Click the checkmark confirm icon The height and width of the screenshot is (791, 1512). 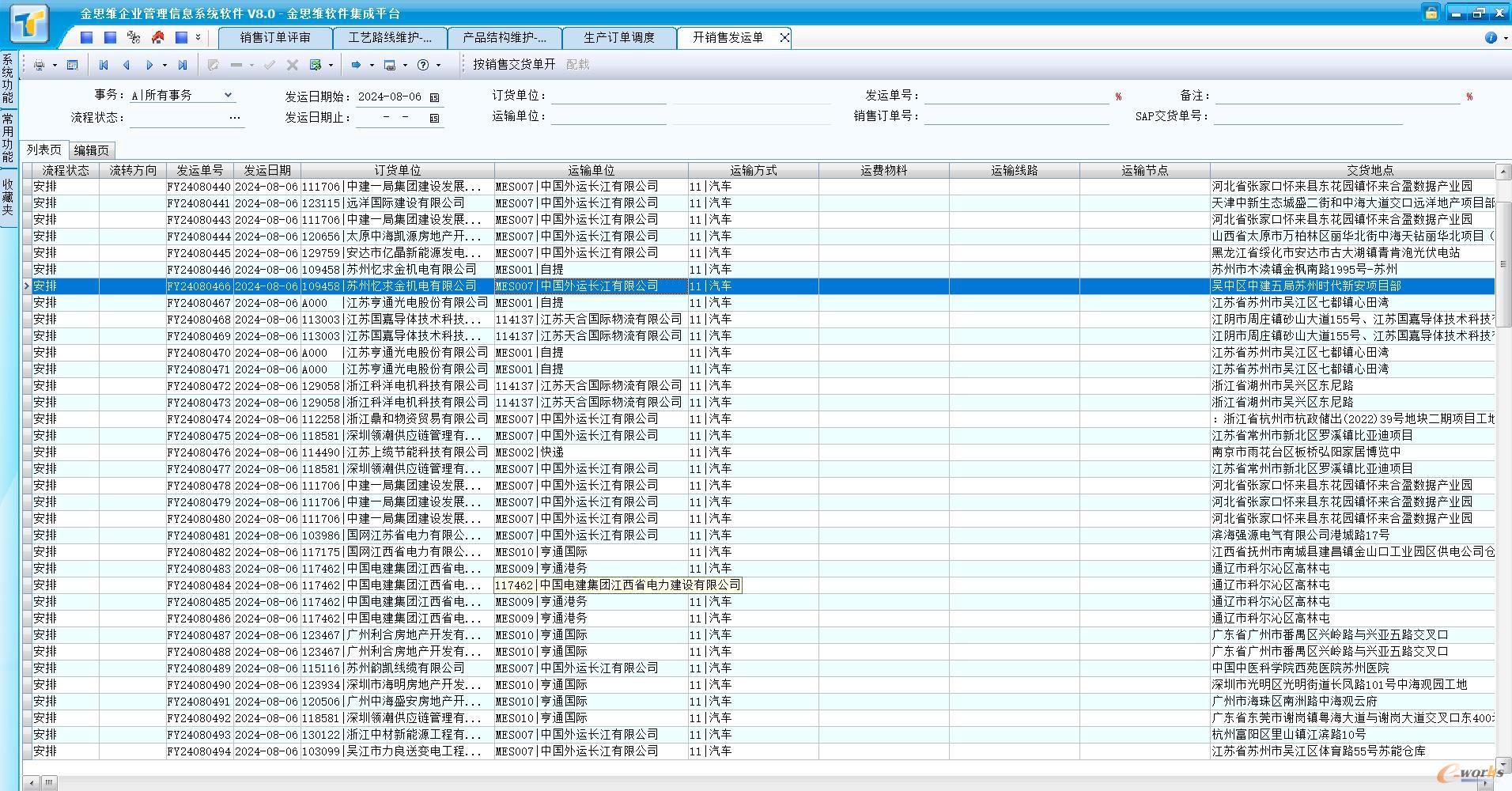(270, 65)
